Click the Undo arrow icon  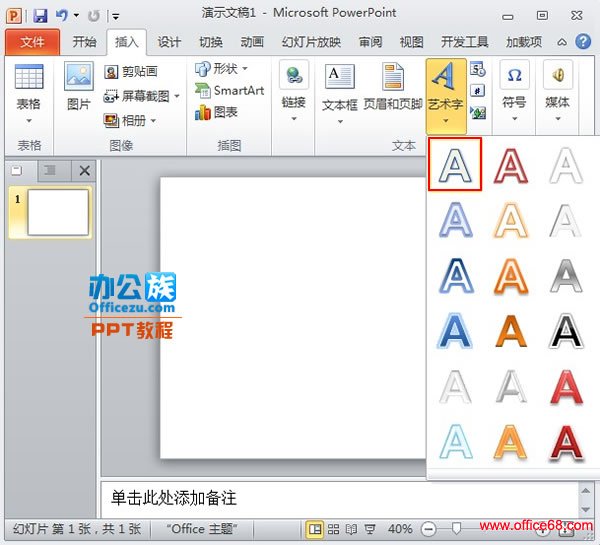click(x=62, y=16)
